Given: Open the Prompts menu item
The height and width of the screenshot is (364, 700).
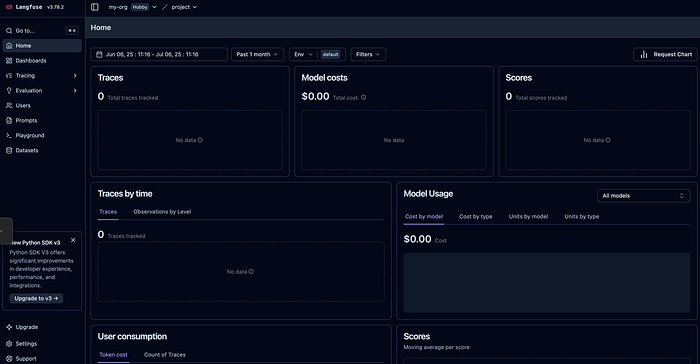Looking at the screenshot, I should [x=42, y=121].
